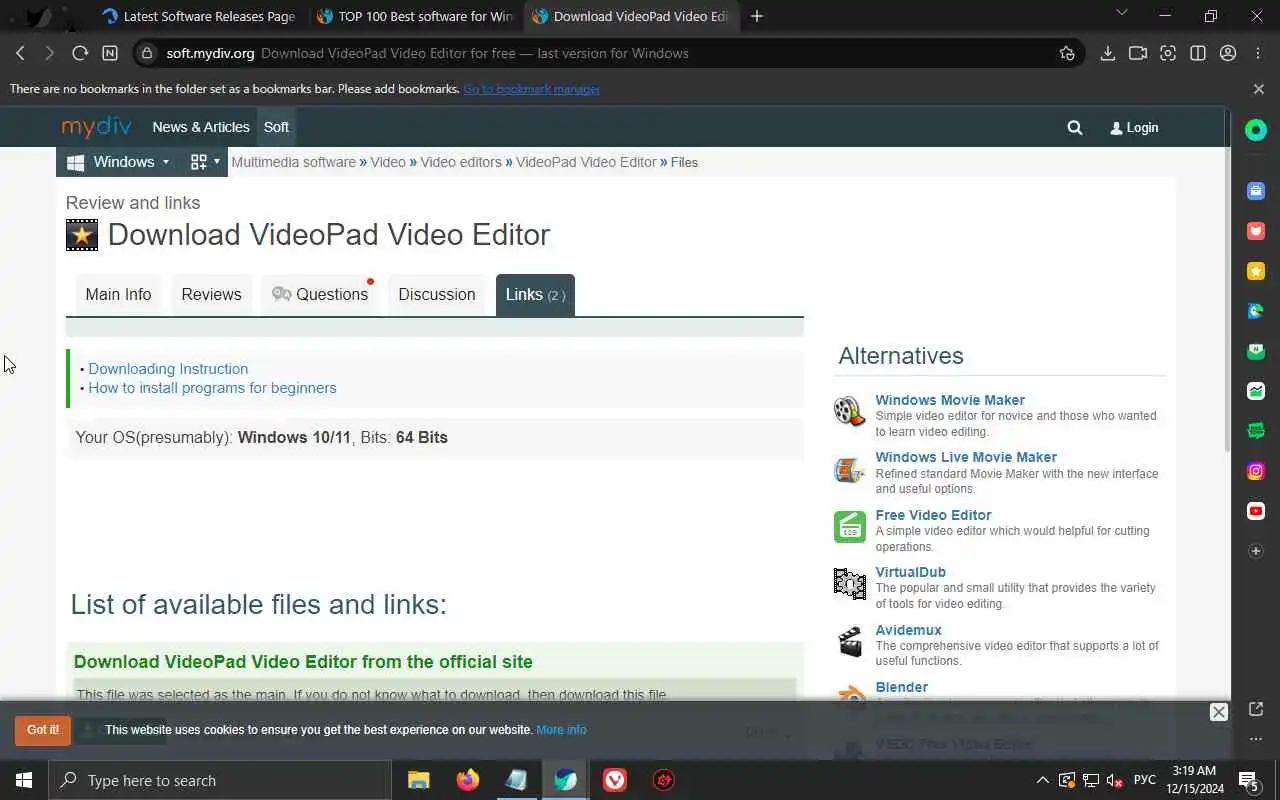Add page to favorites star icon
The image size is (1280, 800).
point(1067,53)
